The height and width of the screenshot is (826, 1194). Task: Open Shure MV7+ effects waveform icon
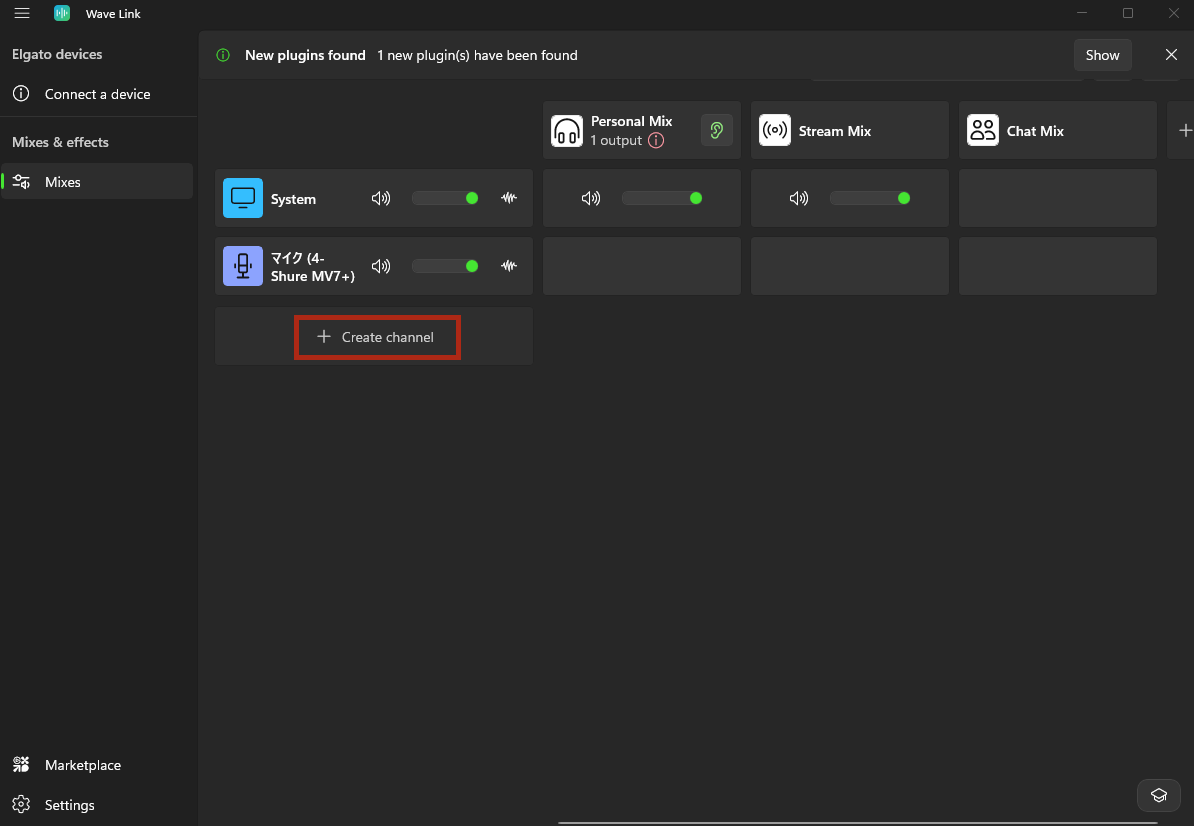click(509, 266)
